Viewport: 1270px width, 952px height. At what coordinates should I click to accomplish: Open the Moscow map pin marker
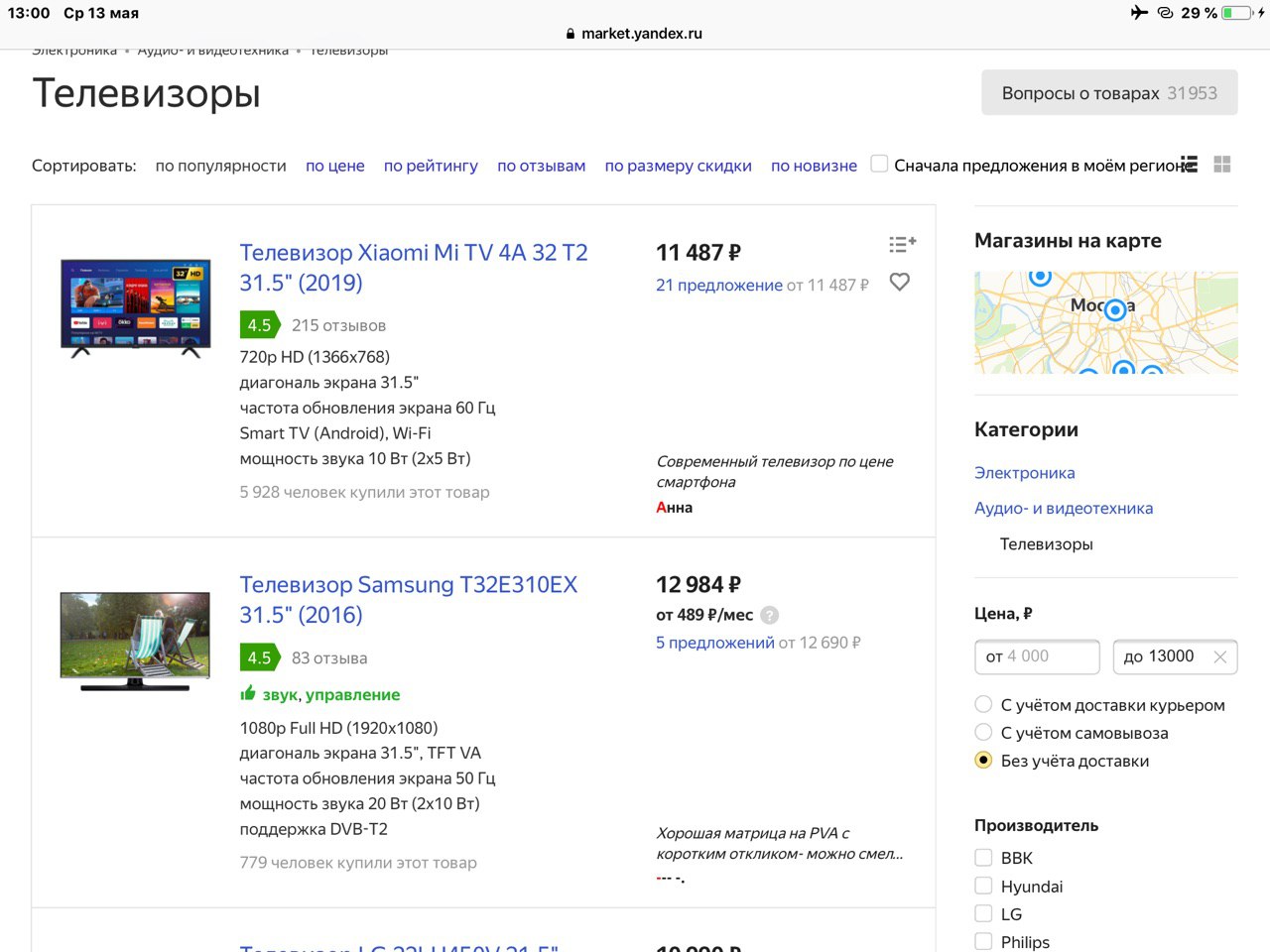[1115, 309]
